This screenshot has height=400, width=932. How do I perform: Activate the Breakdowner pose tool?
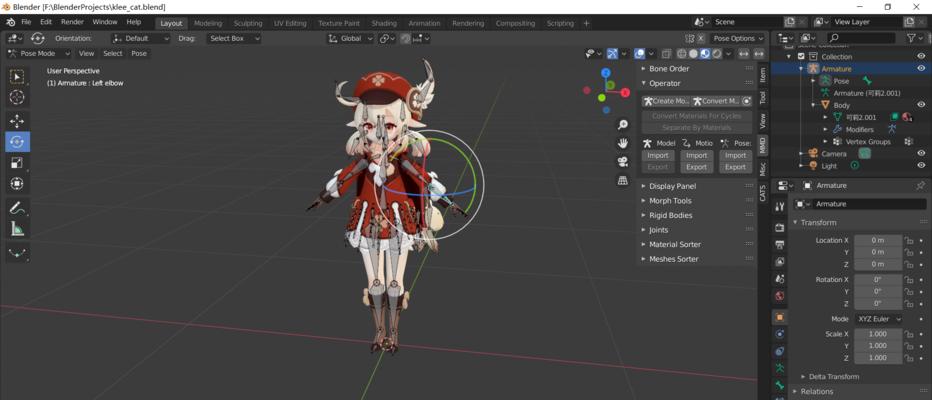(x=17, y=253)
